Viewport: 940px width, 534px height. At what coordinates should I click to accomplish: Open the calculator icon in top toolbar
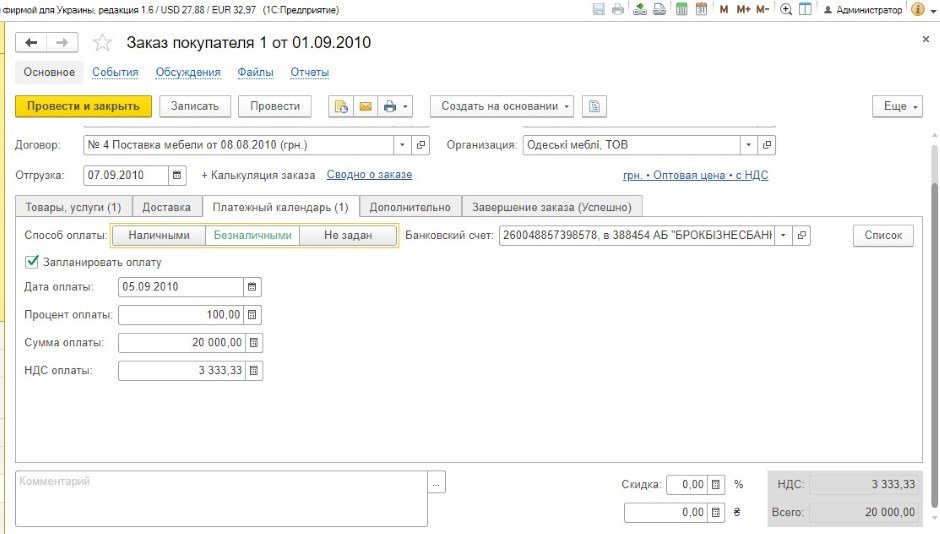click(681, 9)
